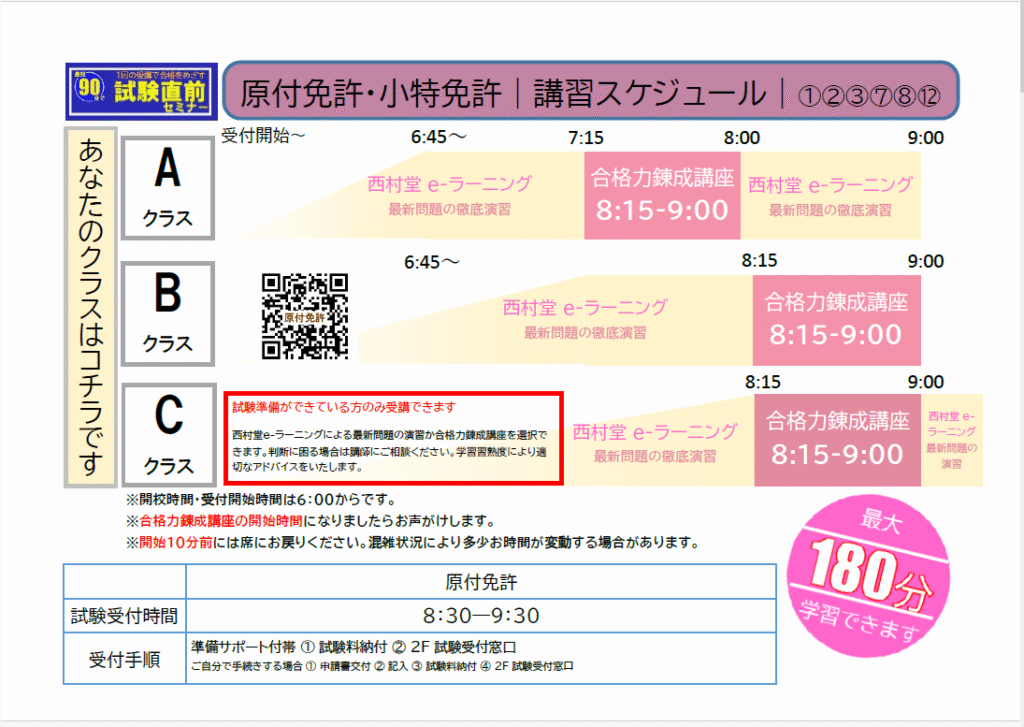Click the 準備サポート付帯 procedure line
Viewport: 1024px width, 727px height.
(353, 647)
